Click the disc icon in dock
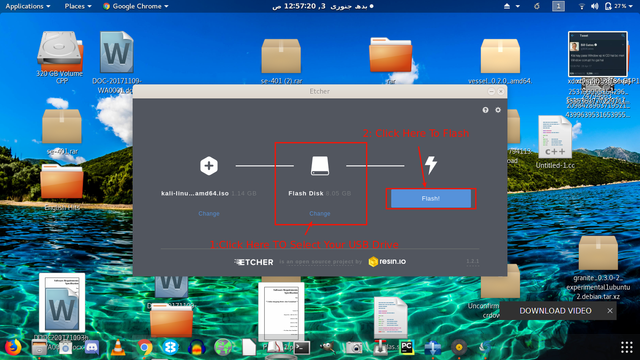This screenshot has height=360, width=640. point(459,347)
